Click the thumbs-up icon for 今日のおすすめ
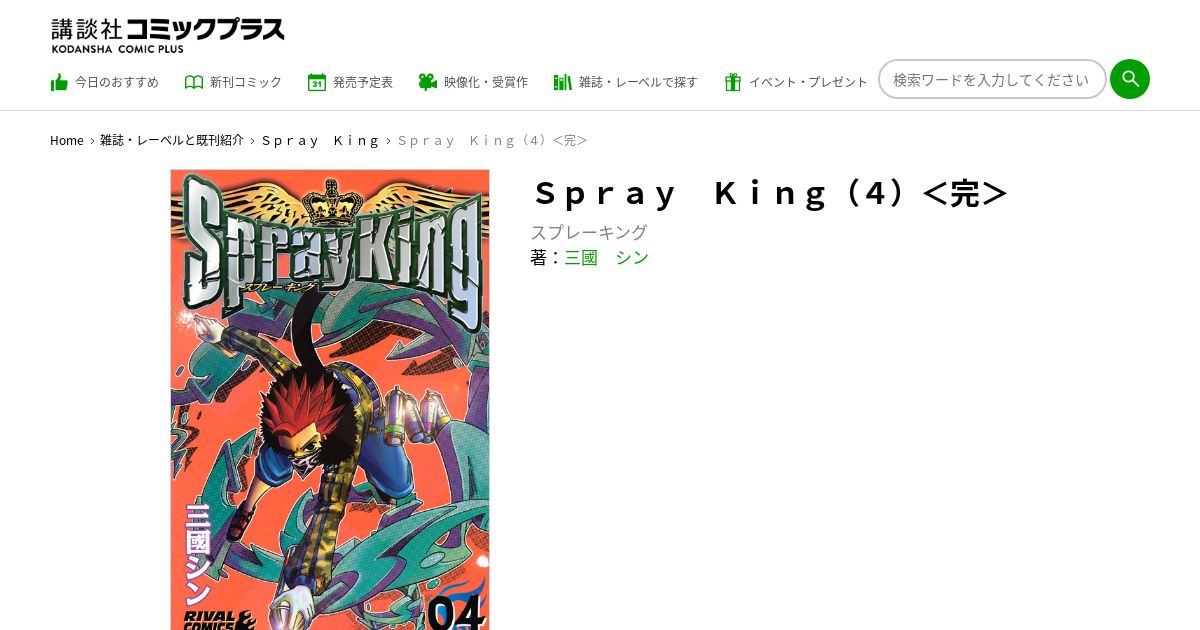This screenshot has width=1200, height=630. 59,82
